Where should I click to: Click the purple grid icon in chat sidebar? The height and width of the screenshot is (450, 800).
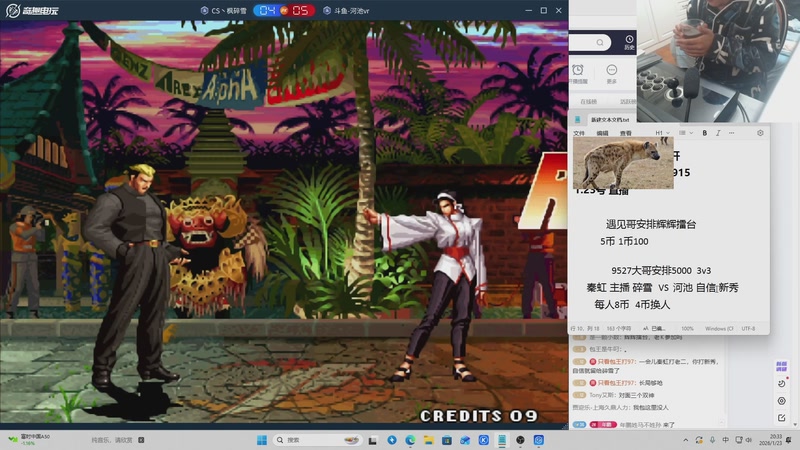pos(781,366)
